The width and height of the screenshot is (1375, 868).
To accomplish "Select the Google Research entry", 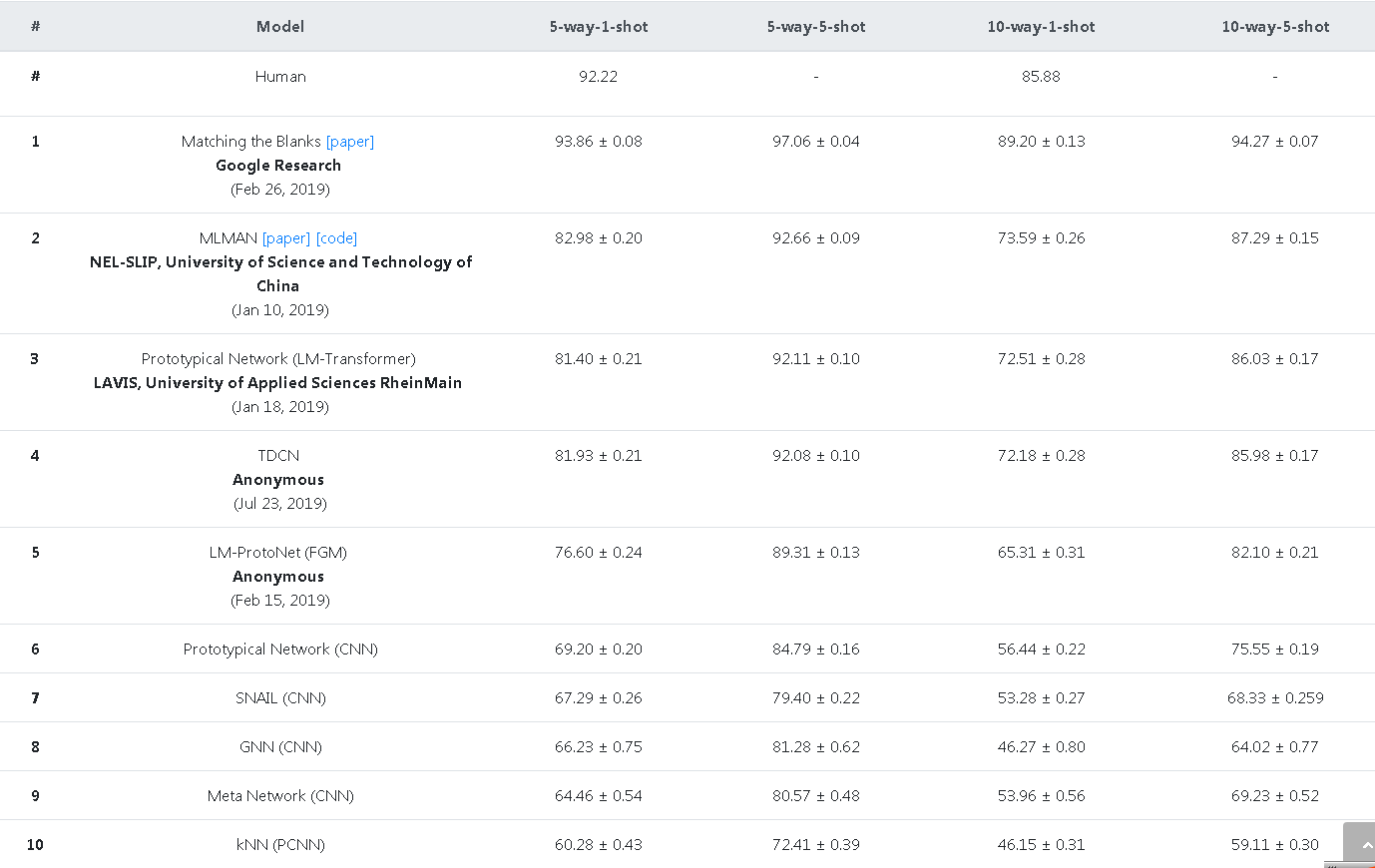I will 280,165.
